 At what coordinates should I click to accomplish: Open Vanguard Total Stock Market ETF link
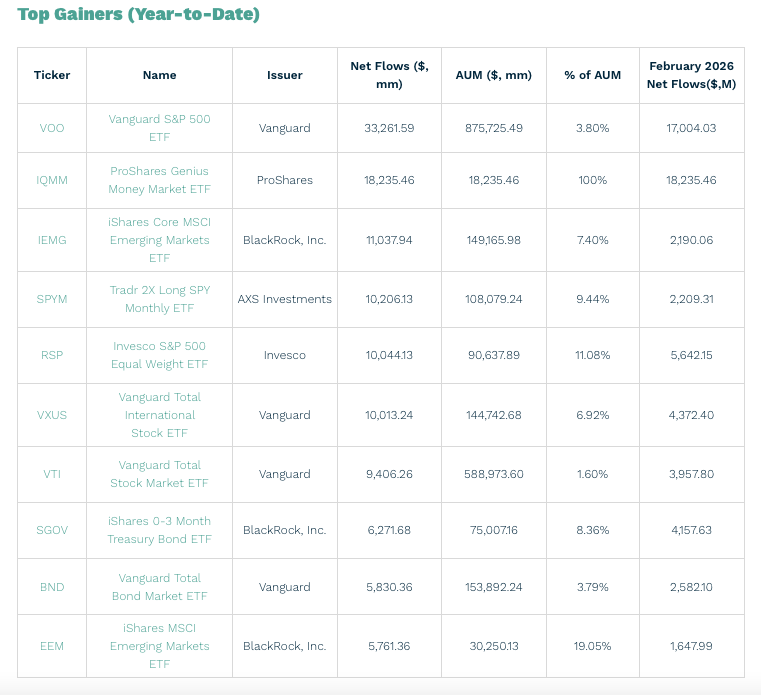(x=159, y=474)
